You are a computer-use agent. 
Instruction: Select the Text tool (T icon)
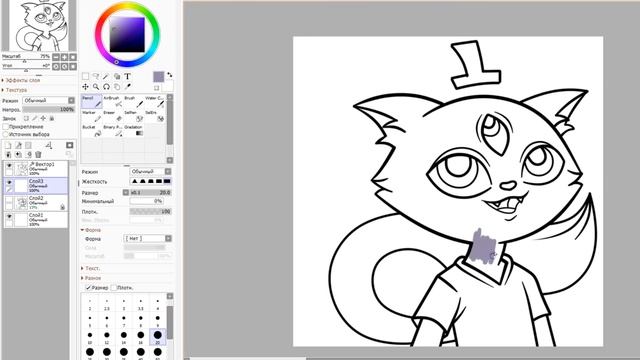pos(128,76)
